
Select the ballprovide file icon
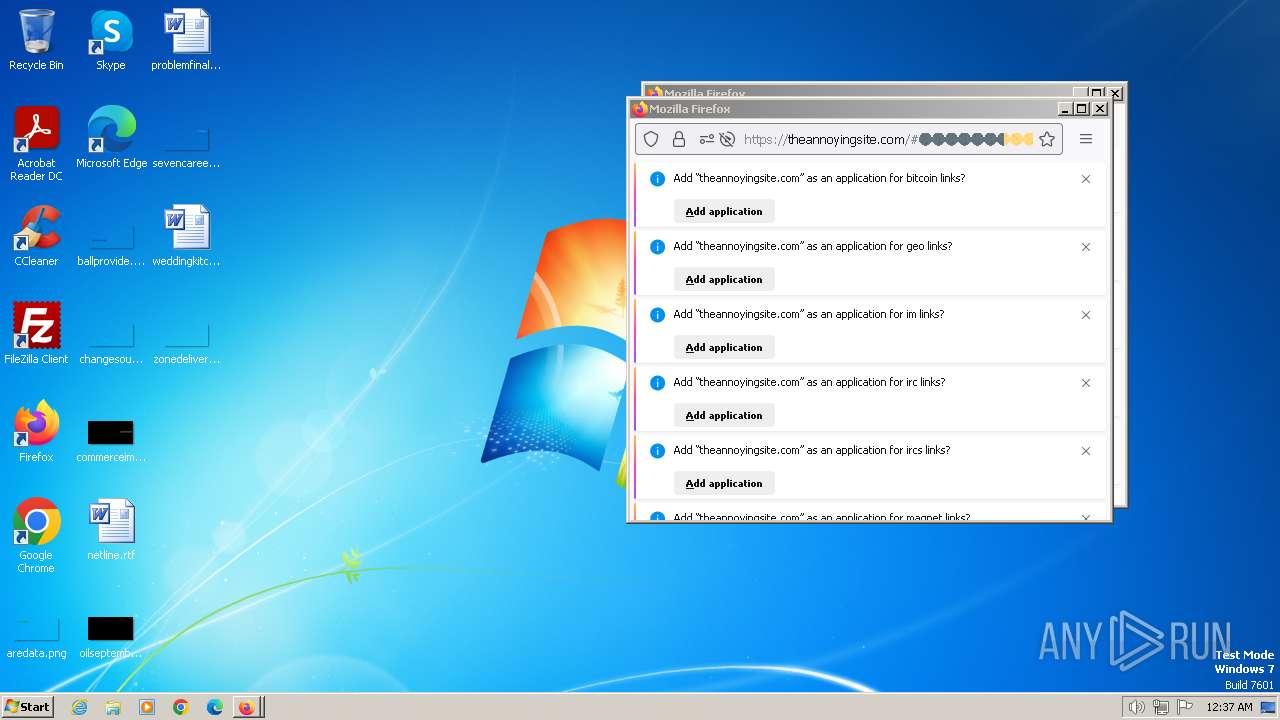(x=111, y=245)
